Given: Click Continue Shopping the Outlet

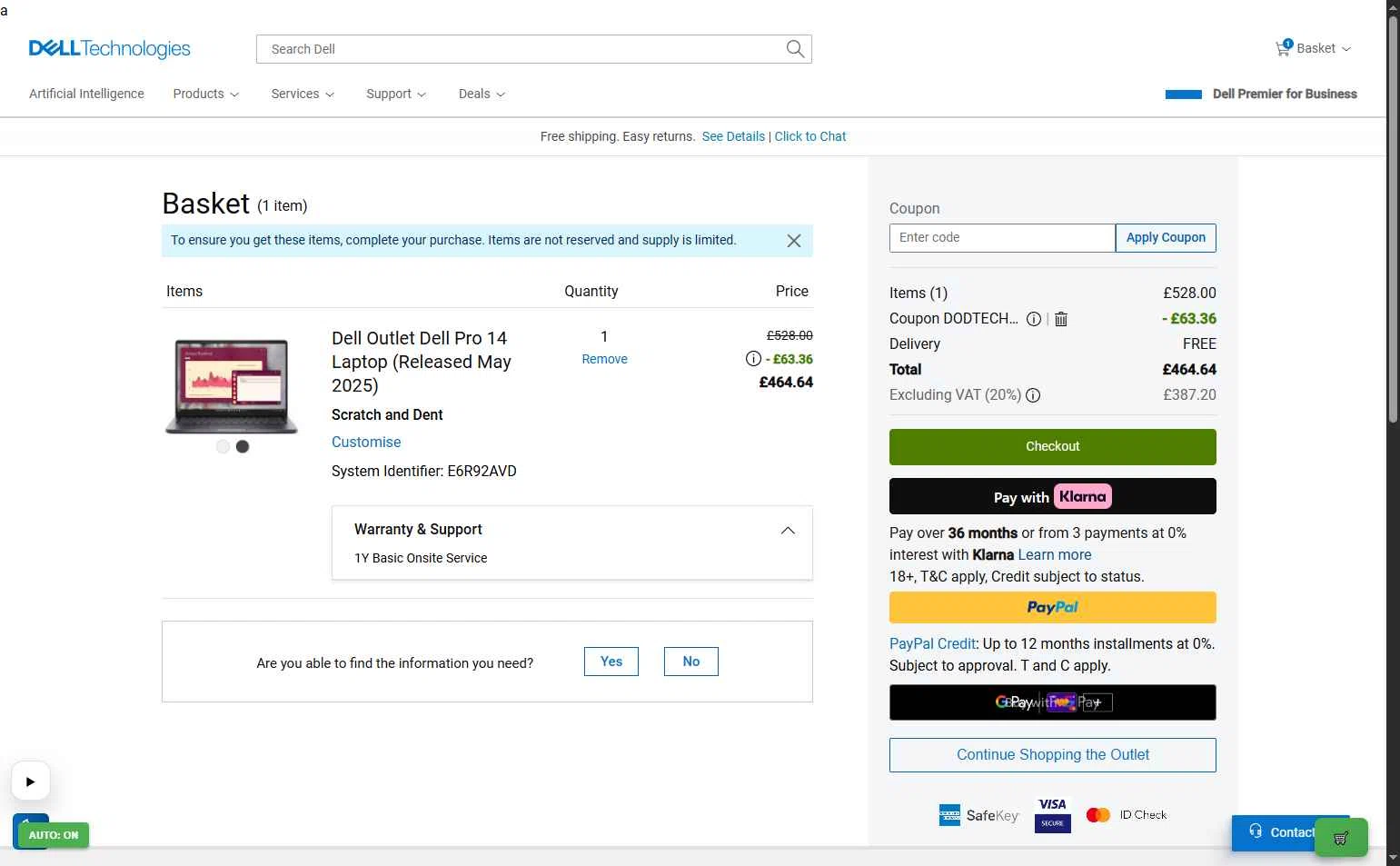Looking at the screenshot, I should pyautogui.click(x=1053, y=755).
